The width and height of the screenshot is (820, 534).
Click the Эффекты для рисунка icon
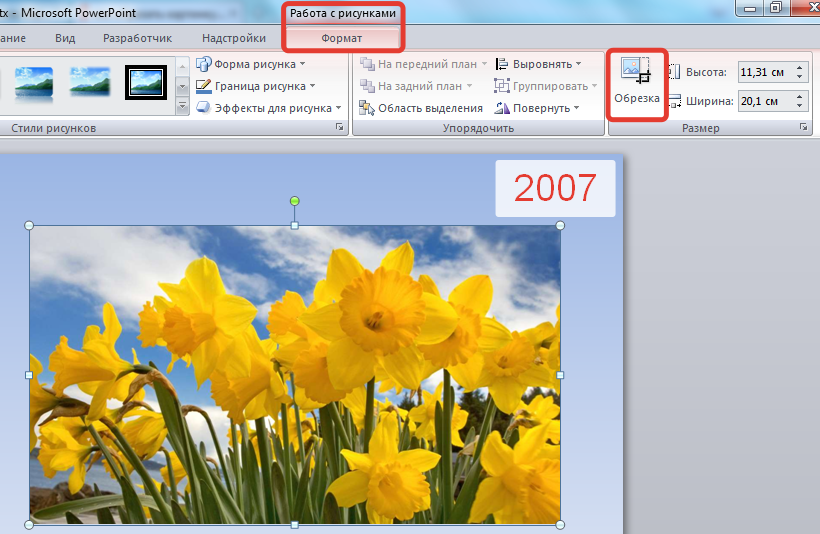[203, 107]
